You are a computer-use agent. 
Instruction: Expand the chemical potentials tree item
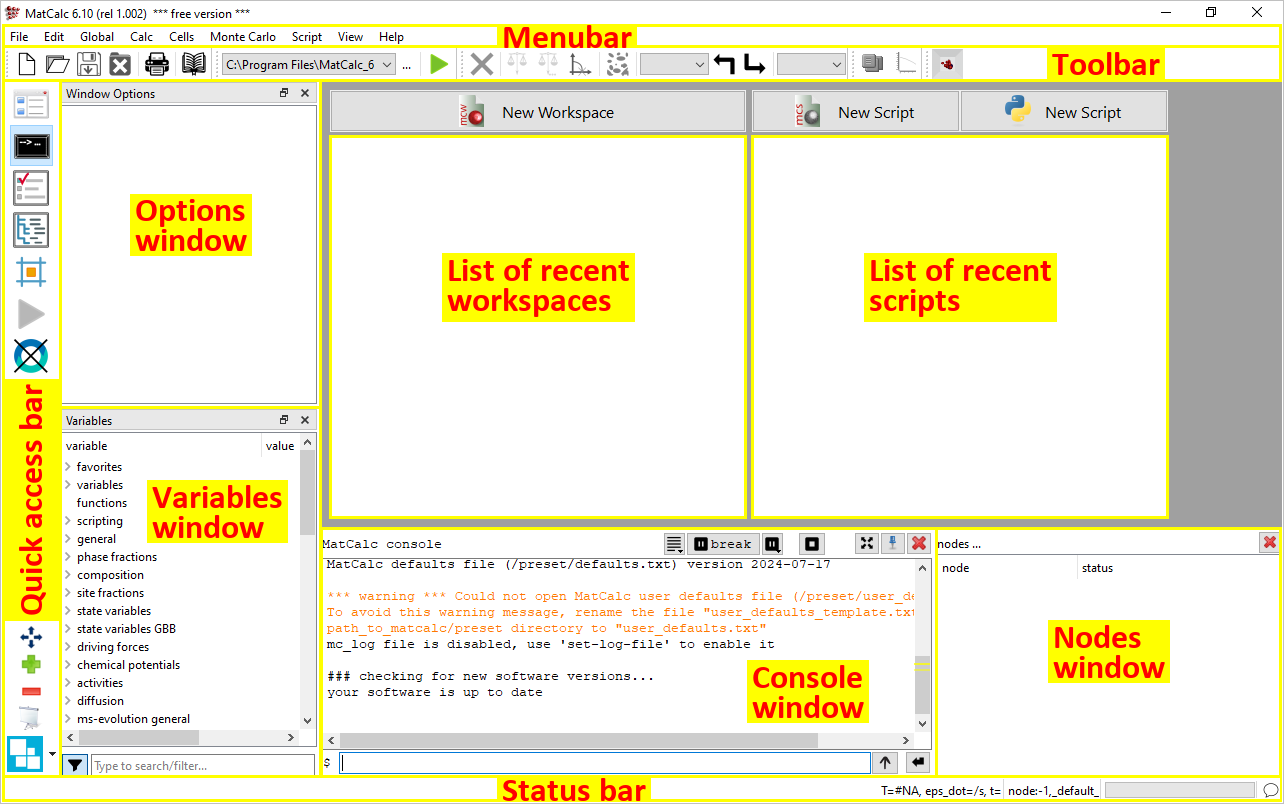click(68, 665)
